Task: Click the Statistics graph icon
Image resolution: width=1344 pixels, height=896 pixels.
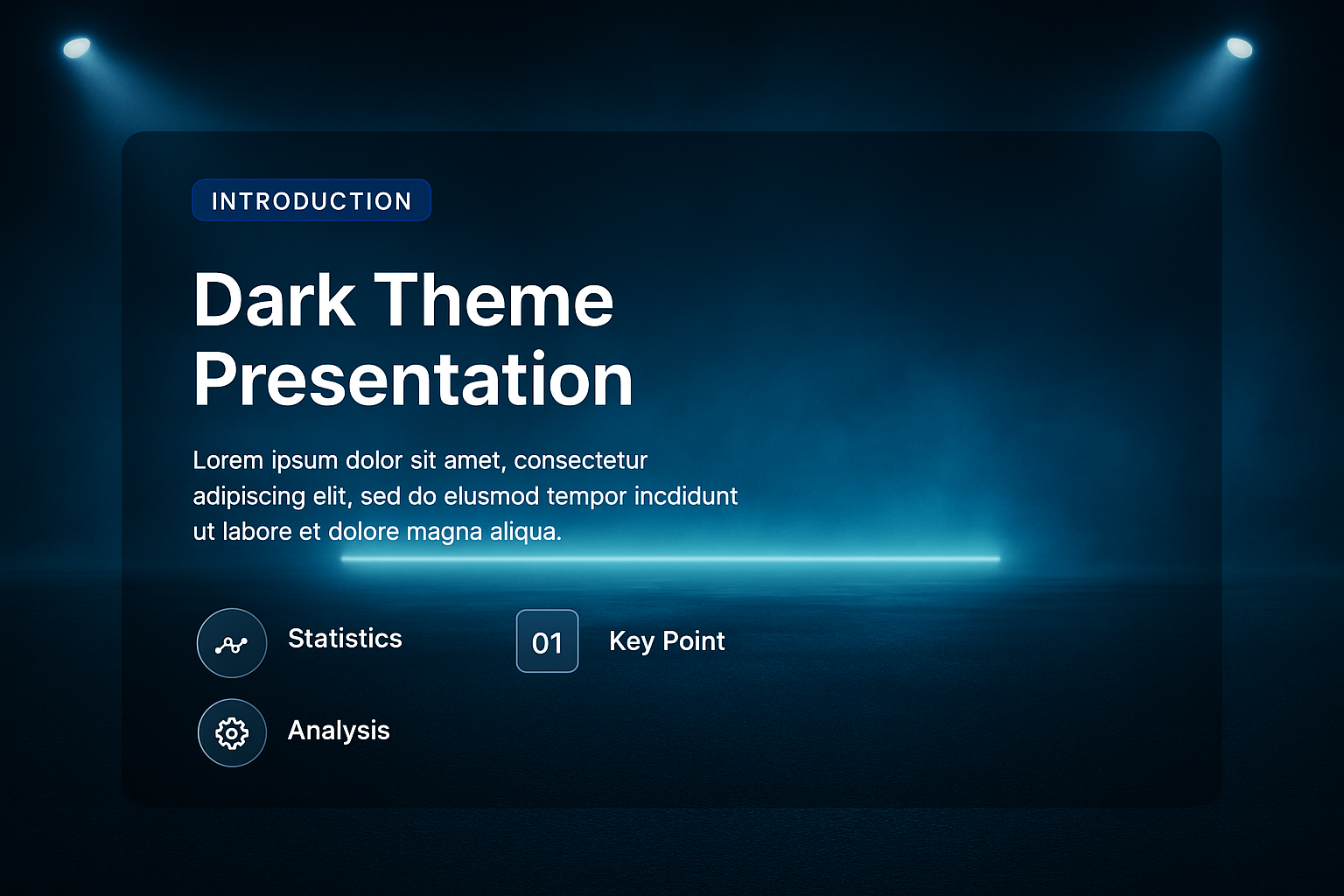Action: pyautogui.click(x=232, y=643)
